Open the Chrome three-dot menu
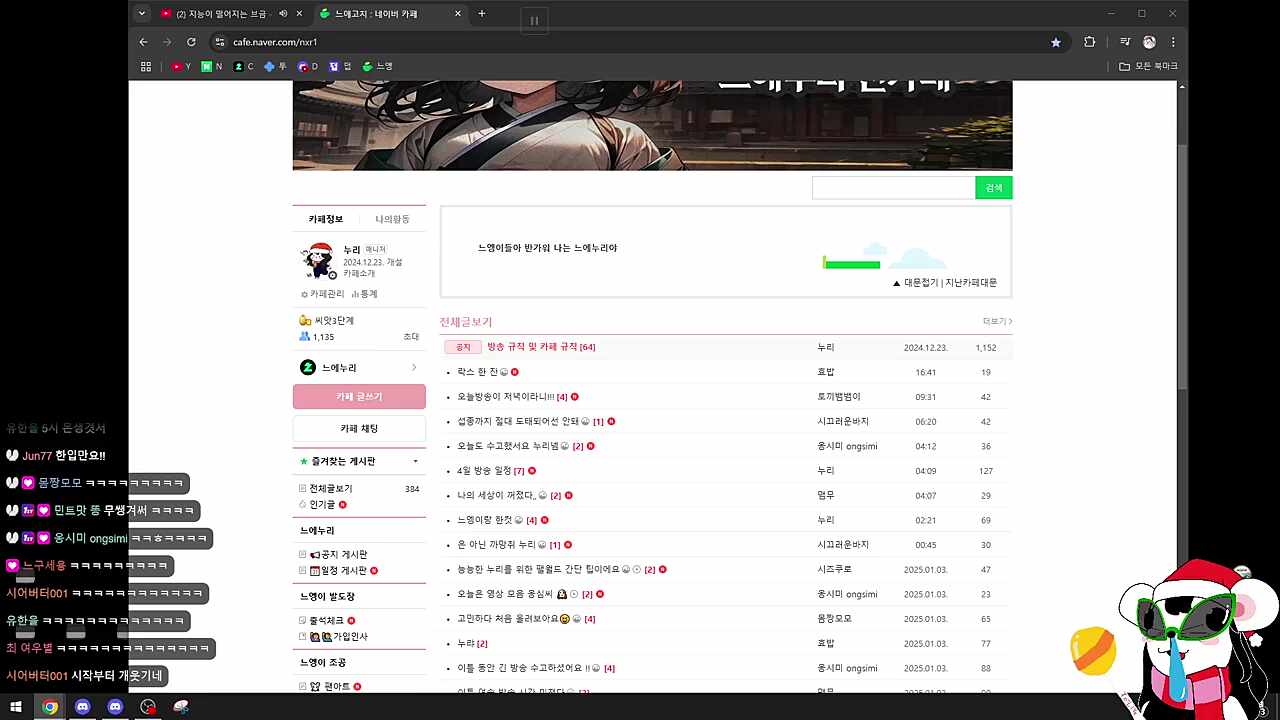 1173,42
